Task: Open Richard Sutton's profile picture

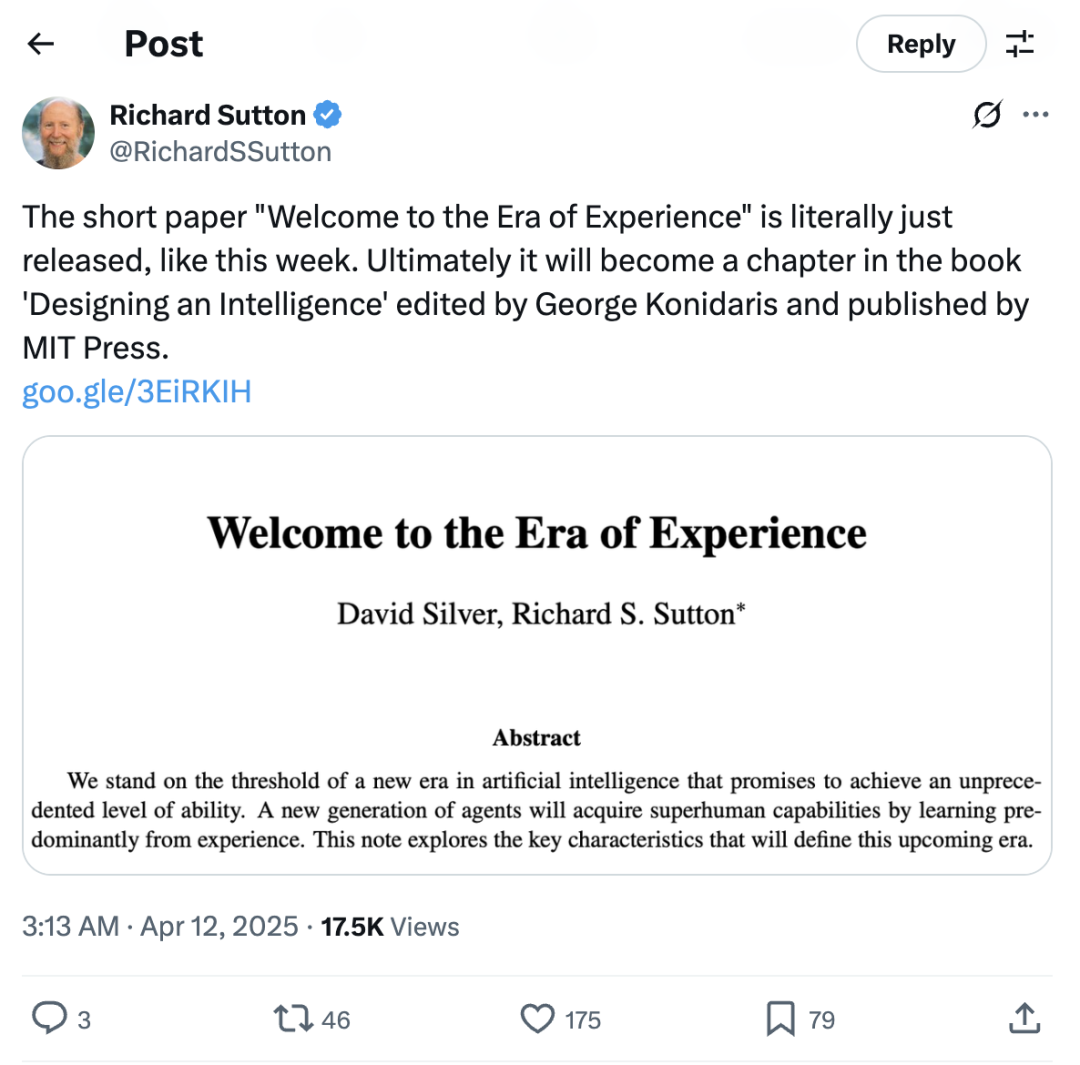Action: (58, 133)
